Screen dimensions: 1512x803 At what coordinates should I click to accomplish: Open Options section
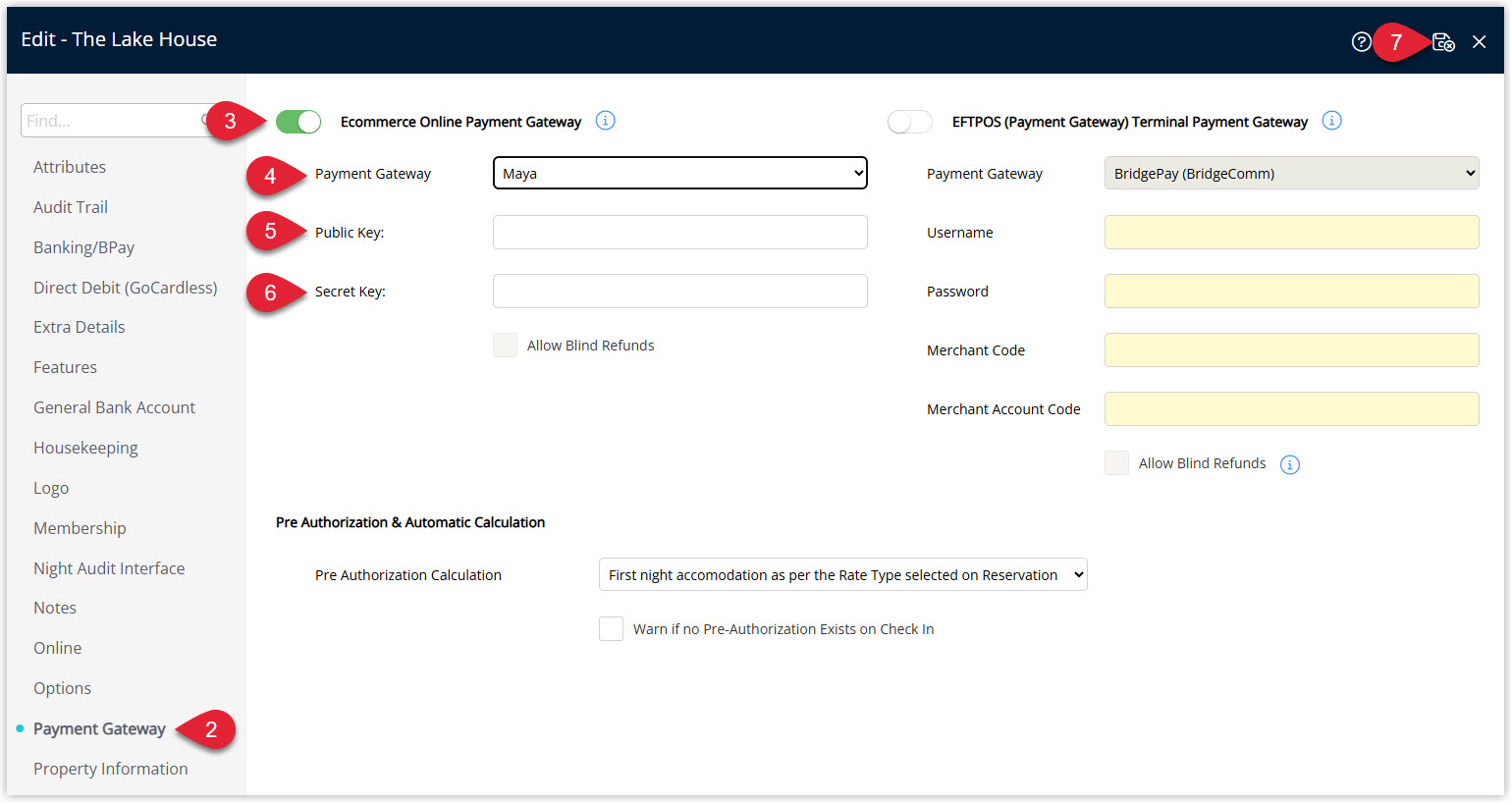[62, 688]
